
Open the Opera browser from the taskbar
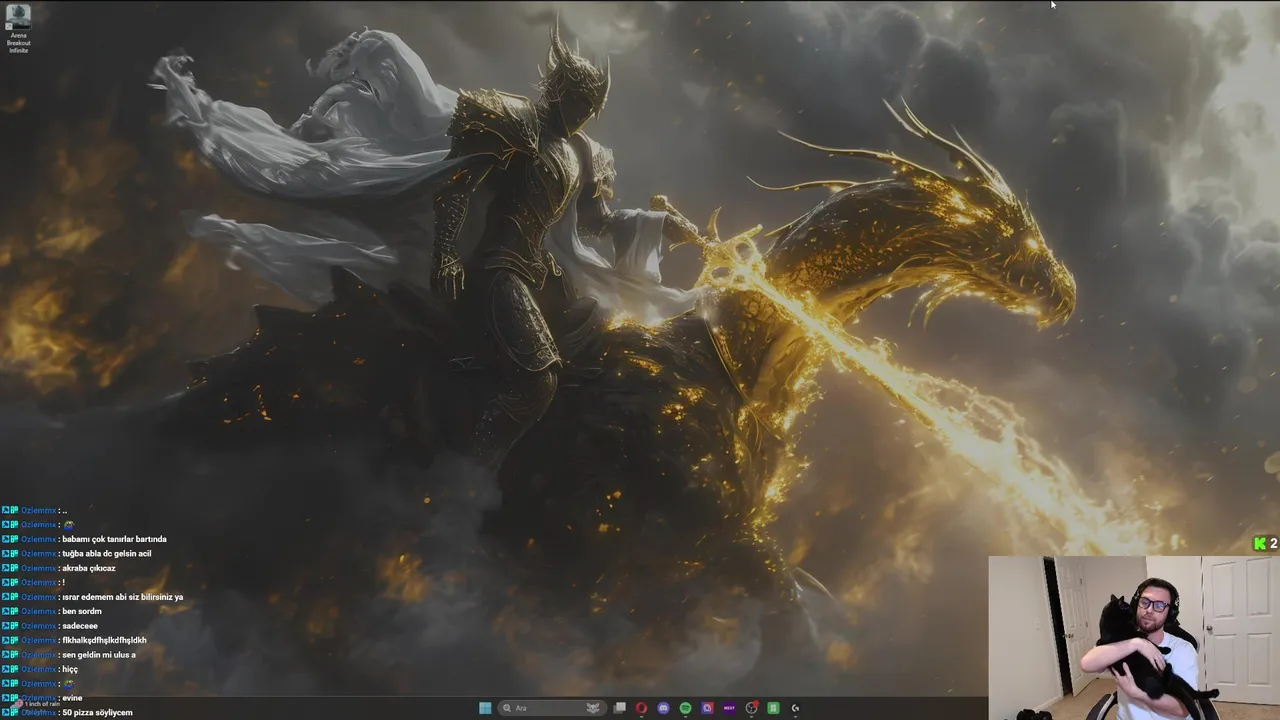tap(642, 708)
